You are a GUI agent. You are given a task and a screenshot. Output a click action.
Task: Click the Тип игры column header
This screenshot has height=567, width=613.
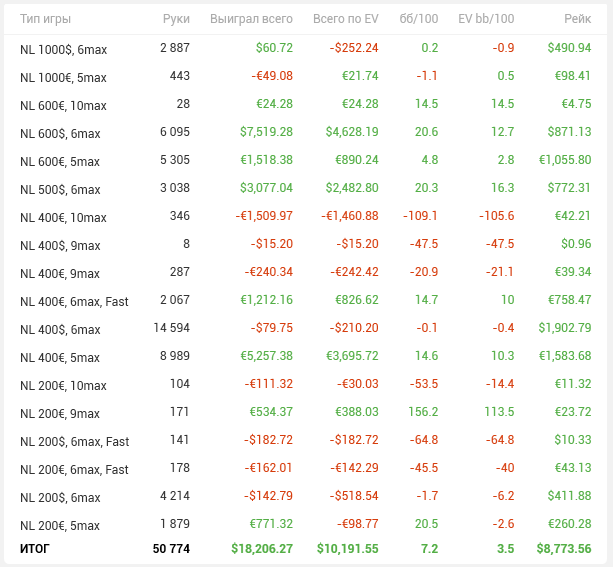pyautogui.click(x=45, y=19)
